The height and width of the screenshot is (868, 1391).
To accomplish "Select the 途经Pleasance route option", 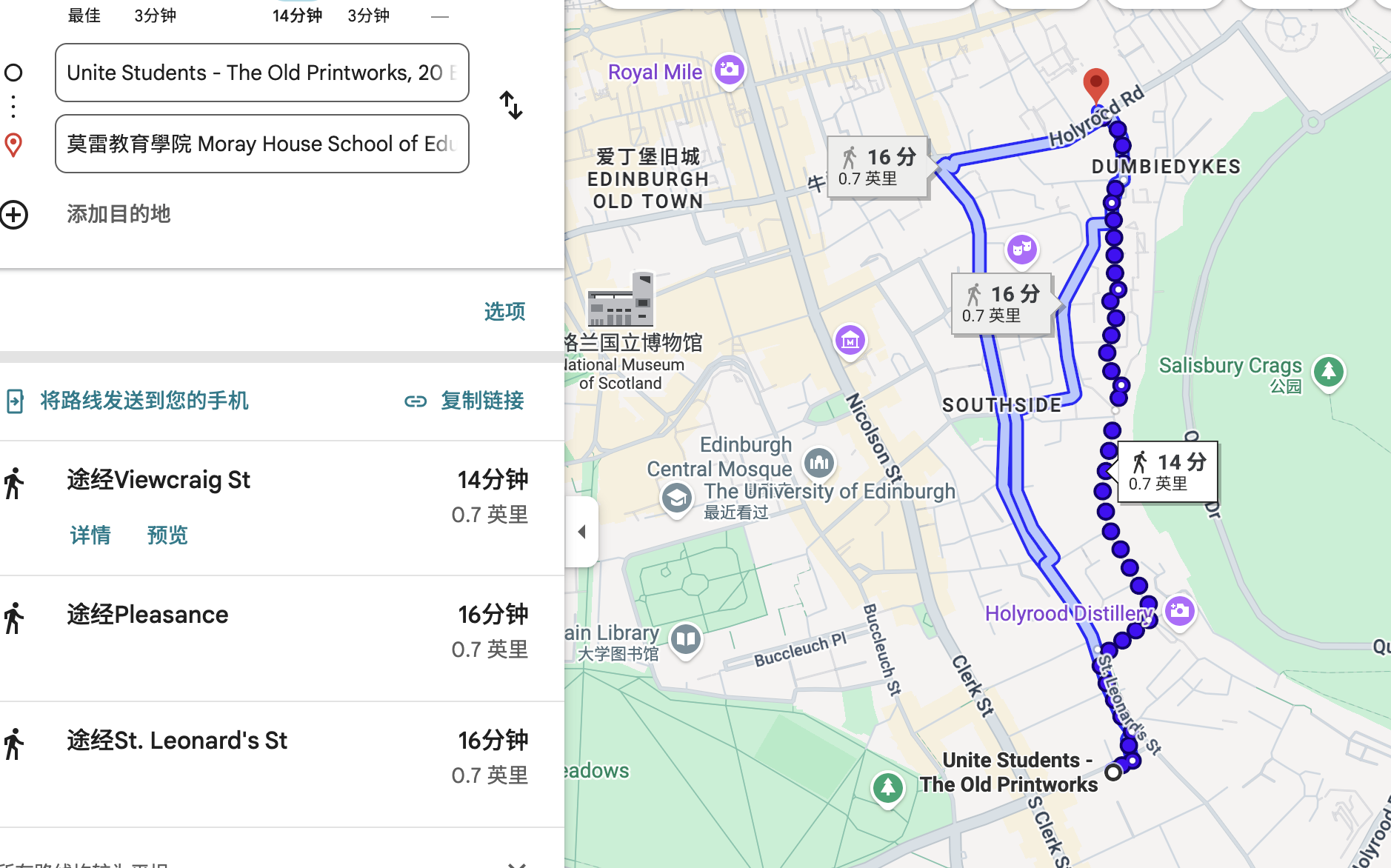I will coord(147,615).
